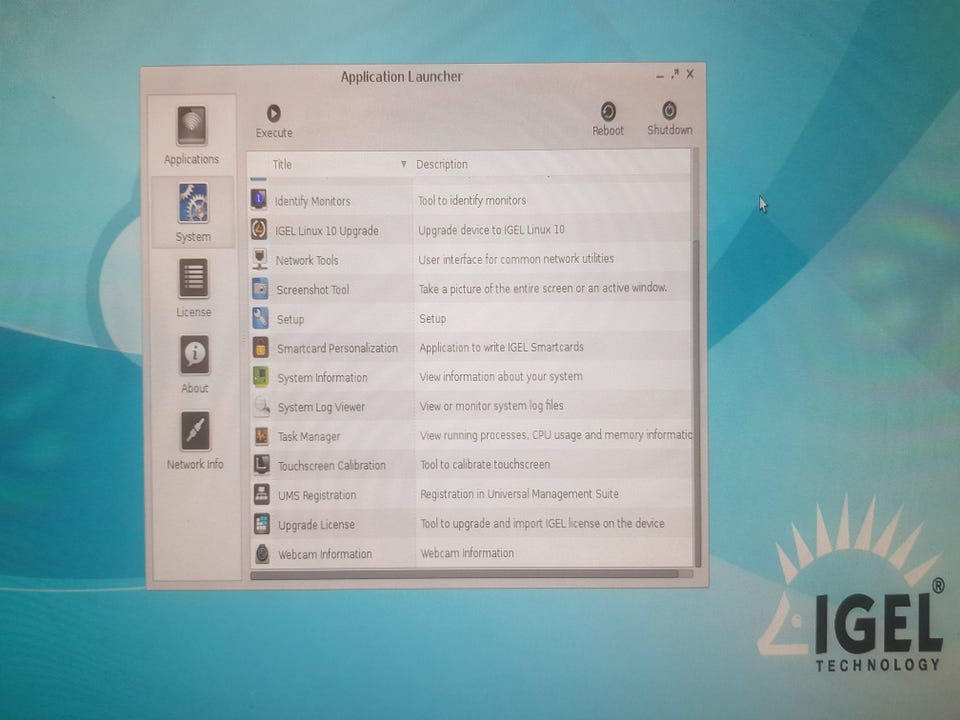The width and height of the screenshot is (960, 720).
Task: Maximize the Application Launcher window
Action: coord(675,74)
